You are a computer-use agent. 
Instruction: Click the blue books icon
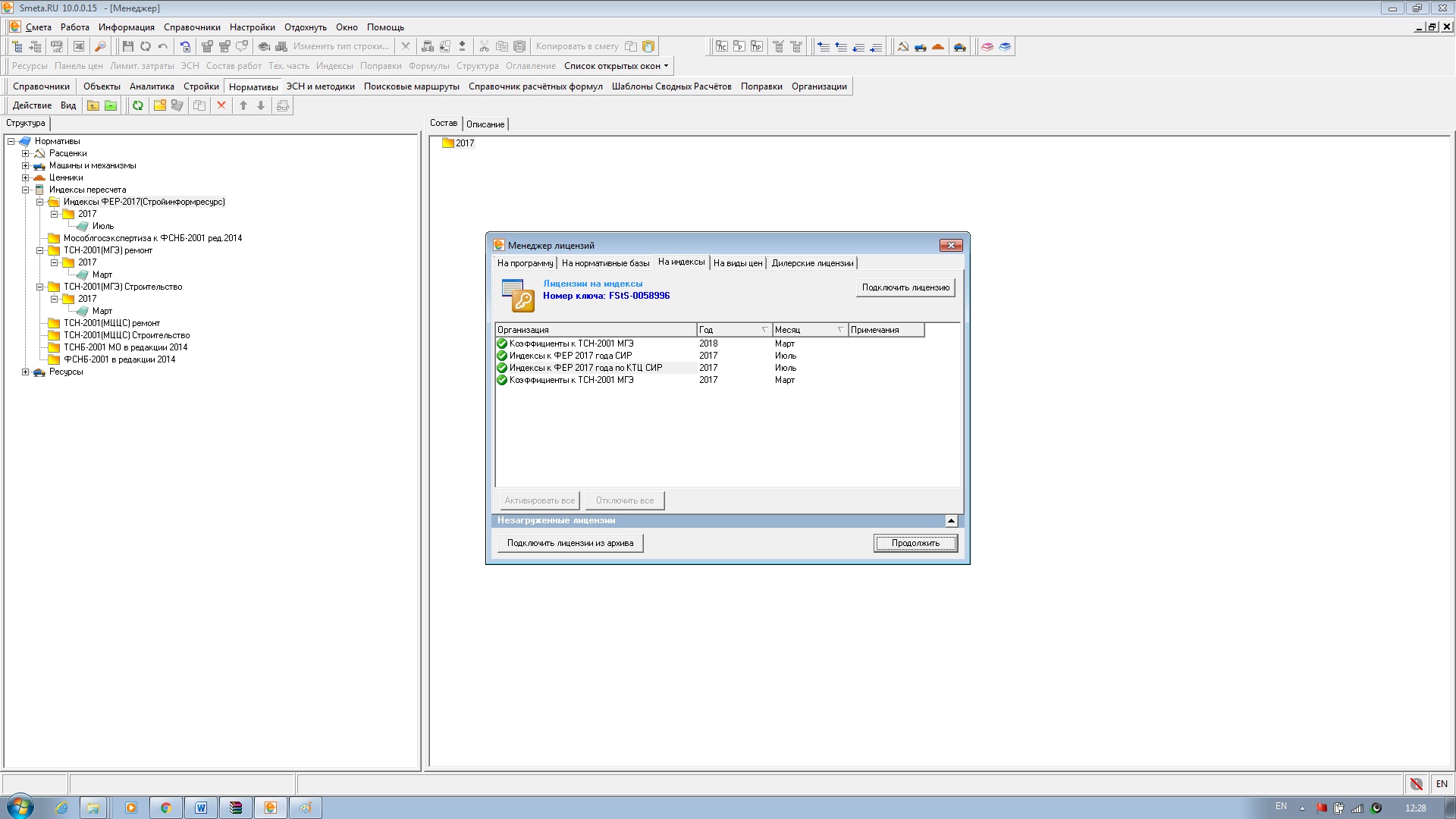click(1005, 46)
